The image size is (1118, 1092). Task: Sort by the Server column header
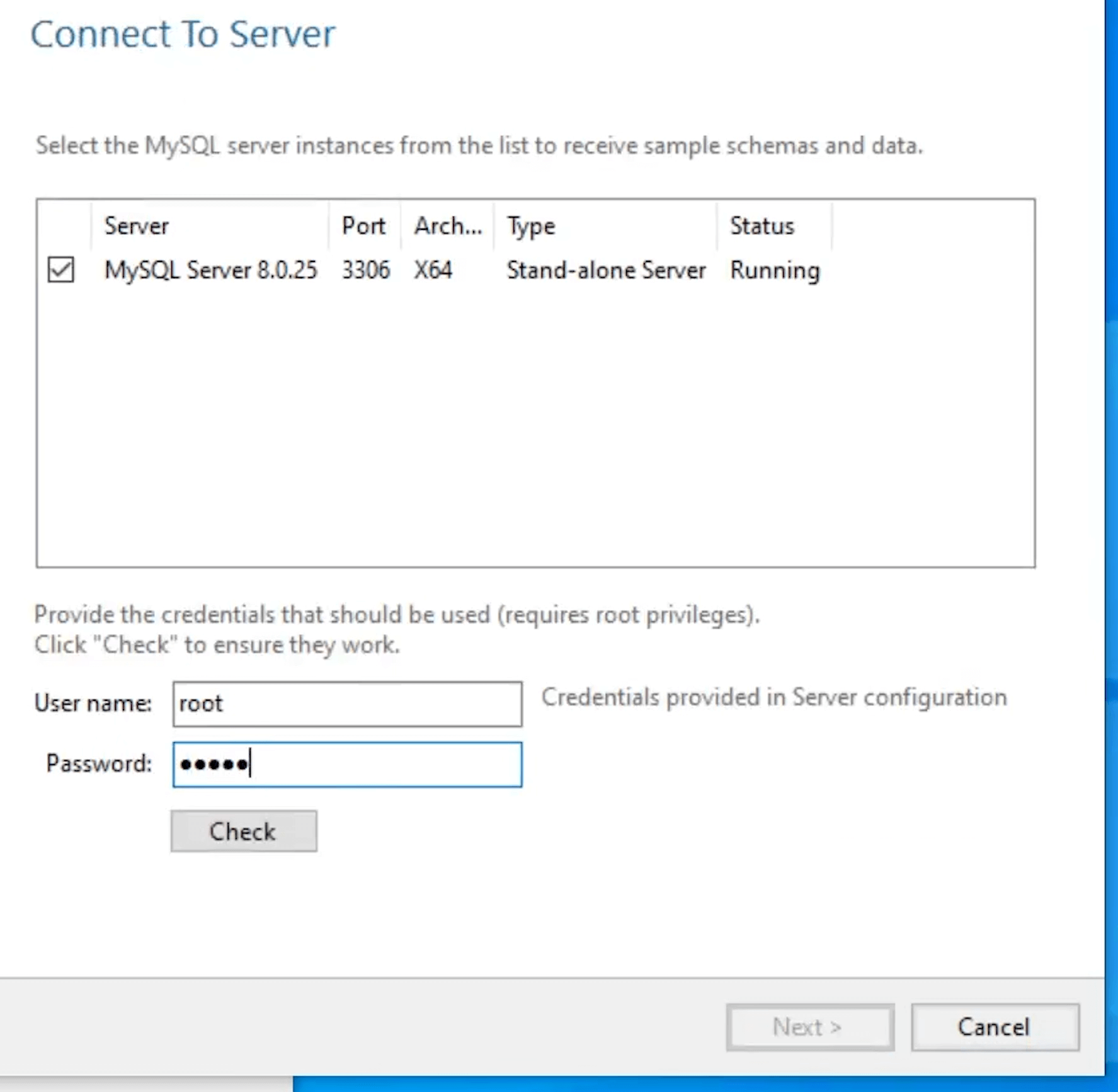(x=210, y=225)
